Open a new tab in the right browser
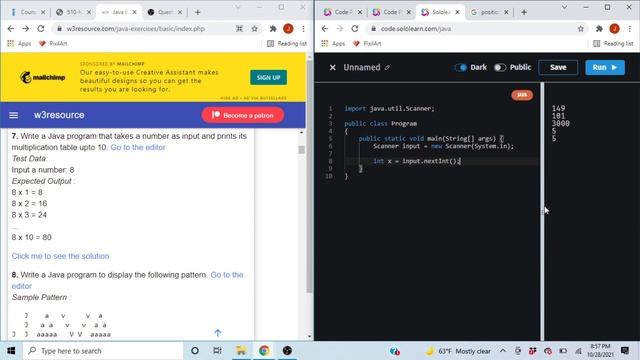The width and height of the screenshot is (640, 360). coord(524,12)
